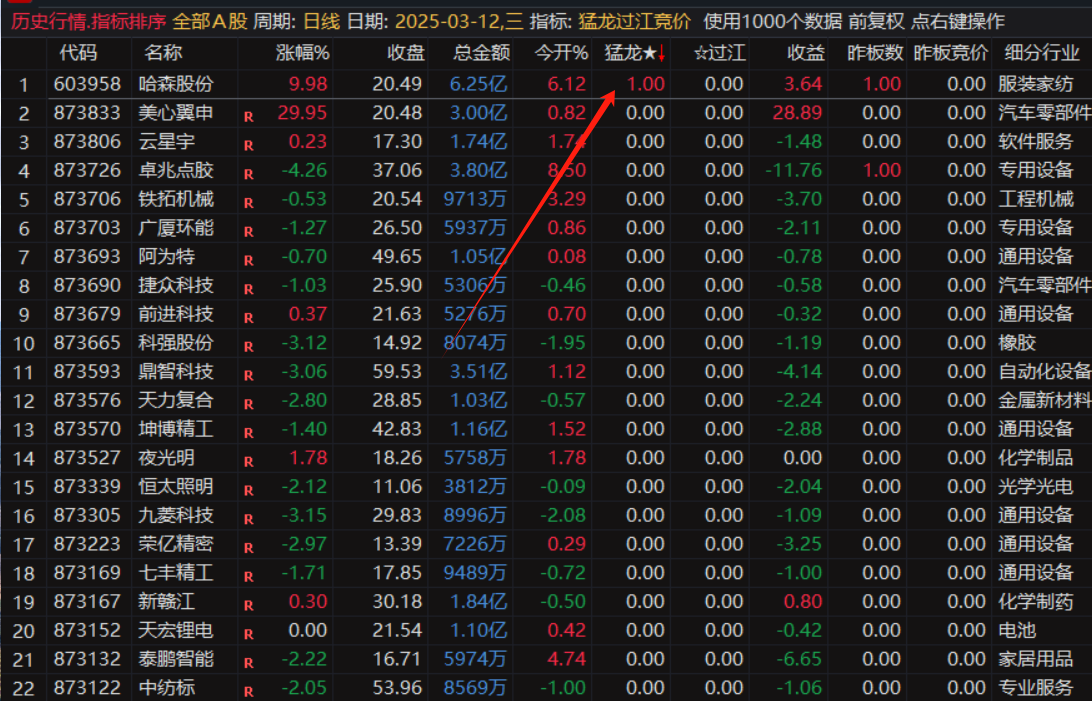Click the 细分行业 column header

pos(1041,53)
